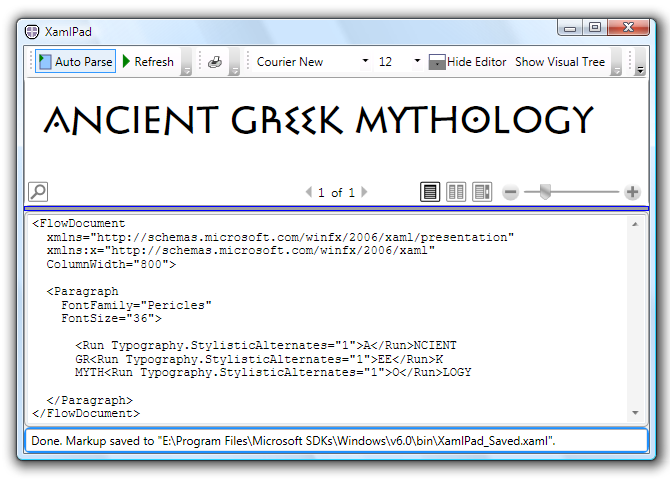Click the ColumnWidth="800" text in editor
Screen dimensions: 670x479
(111, 264)
